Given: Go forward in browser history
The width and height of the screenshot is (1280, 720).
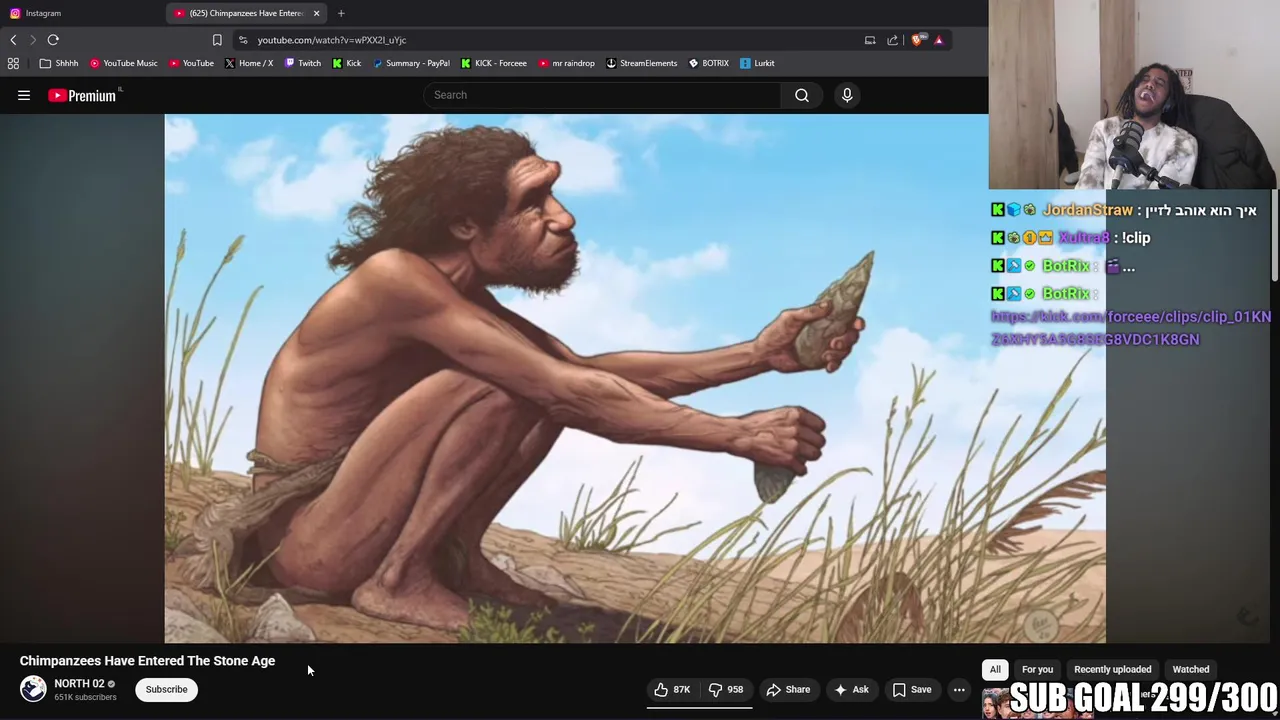Looking at the screenshot, I should [x=32, y=40].
